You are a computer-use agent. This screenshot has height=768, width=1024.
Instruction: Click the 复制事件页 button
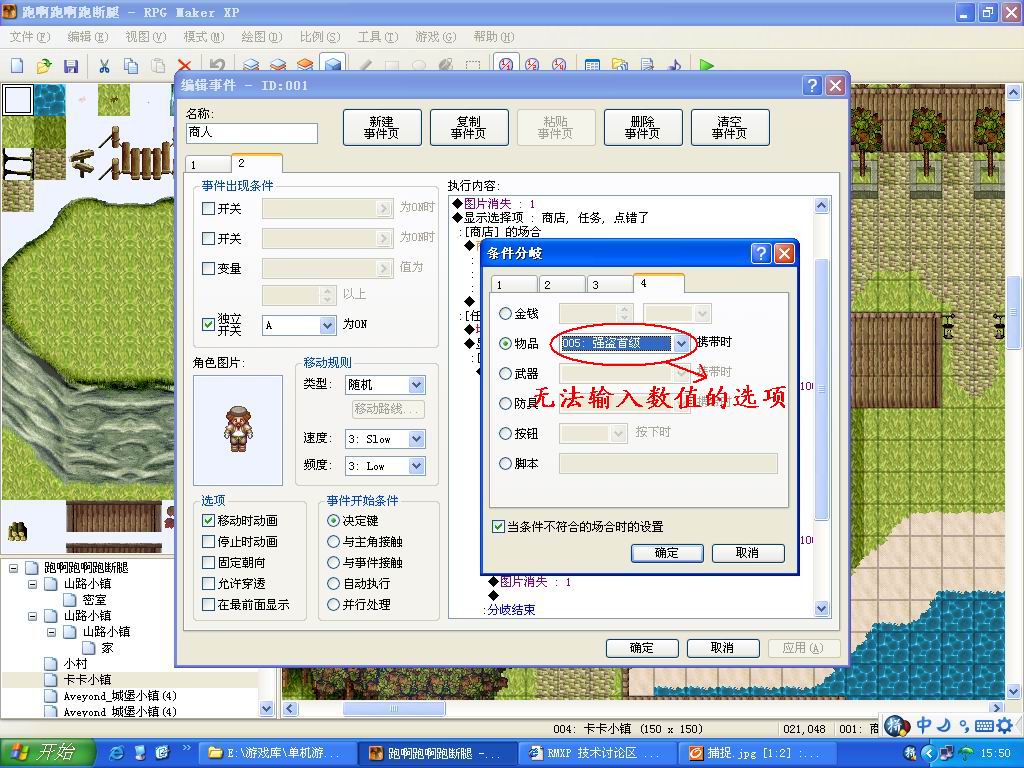click(469, 127)
